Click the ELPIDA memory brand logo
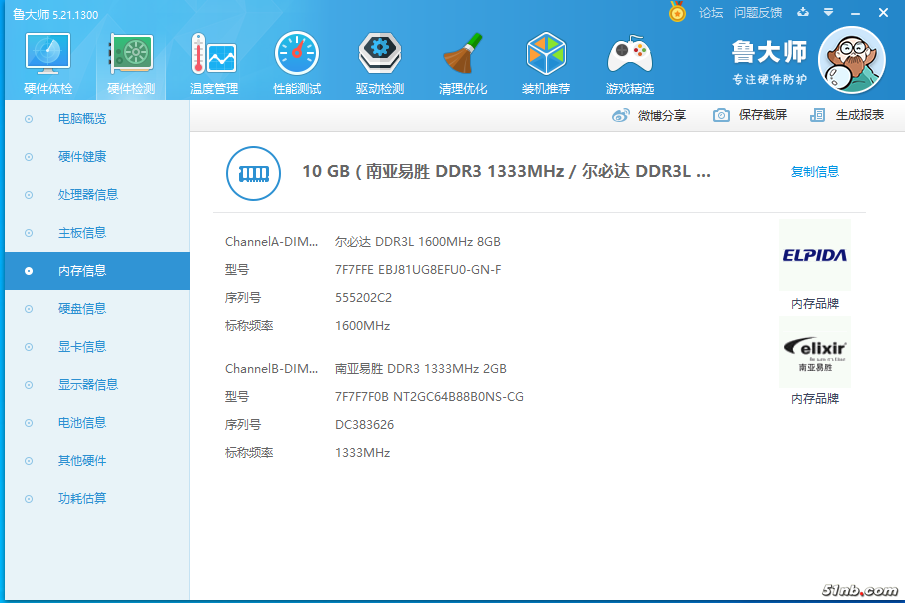This screenshot has width=905, height=603. pyautogui.click(x=814, y=255)
